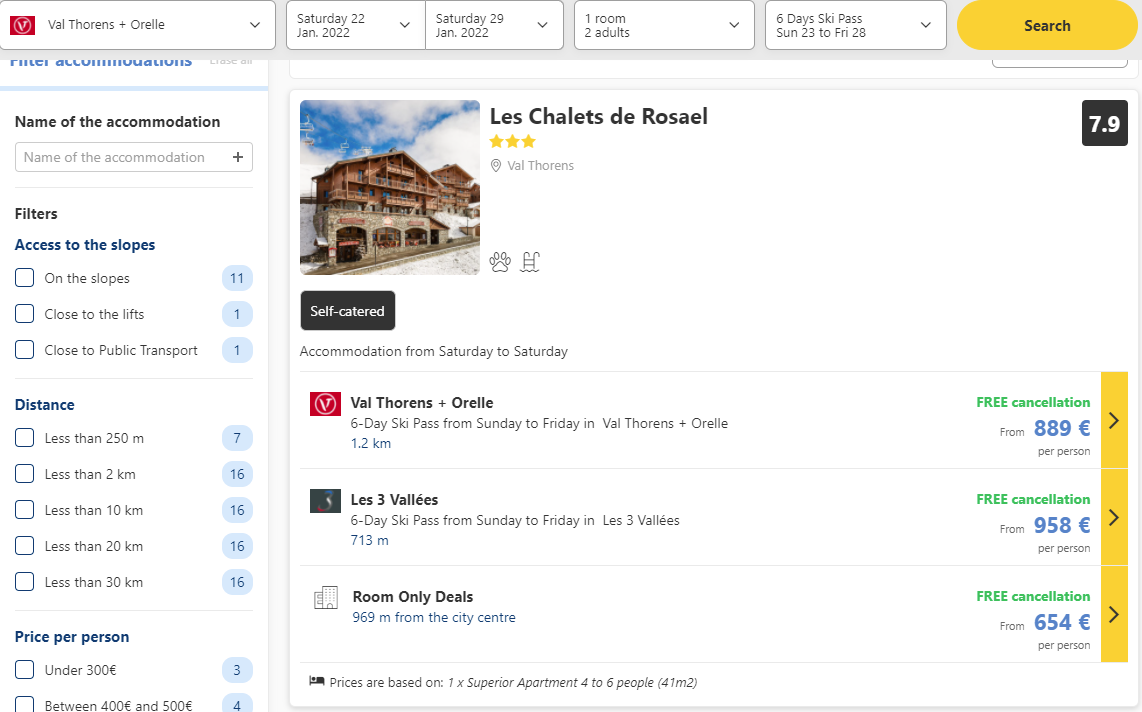Click the Val Thorens red logo in search bar
Viewport: 1142px width, 712px height.
click(x=23, y=25)
